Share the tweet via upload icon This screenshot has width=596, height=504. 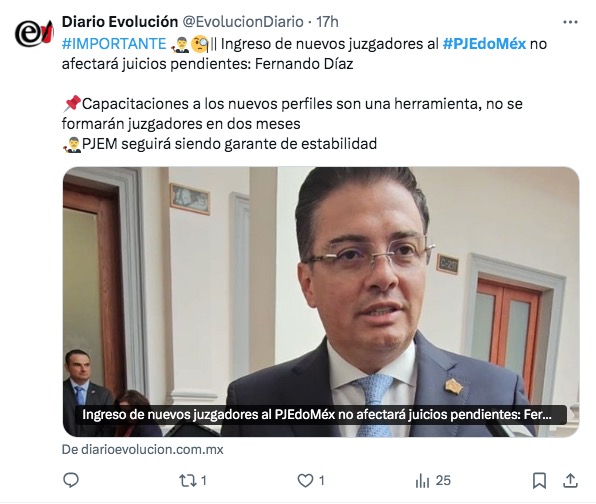tap(570, 480)
